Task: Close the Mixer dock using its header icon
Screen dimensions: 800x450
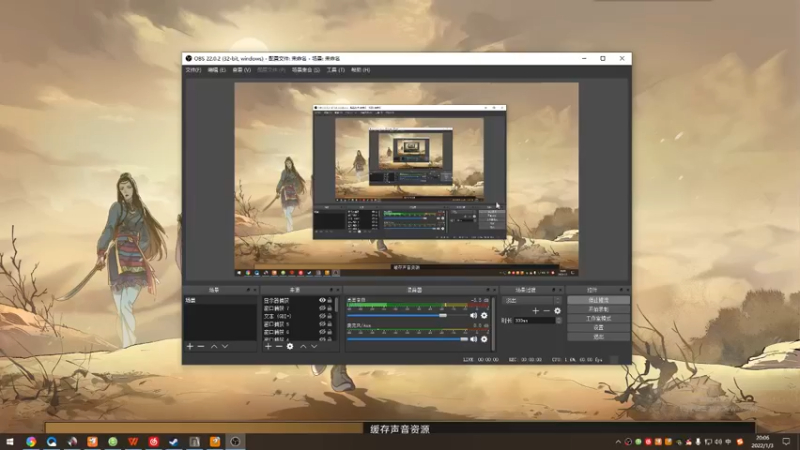Action: tap(494, 290)
